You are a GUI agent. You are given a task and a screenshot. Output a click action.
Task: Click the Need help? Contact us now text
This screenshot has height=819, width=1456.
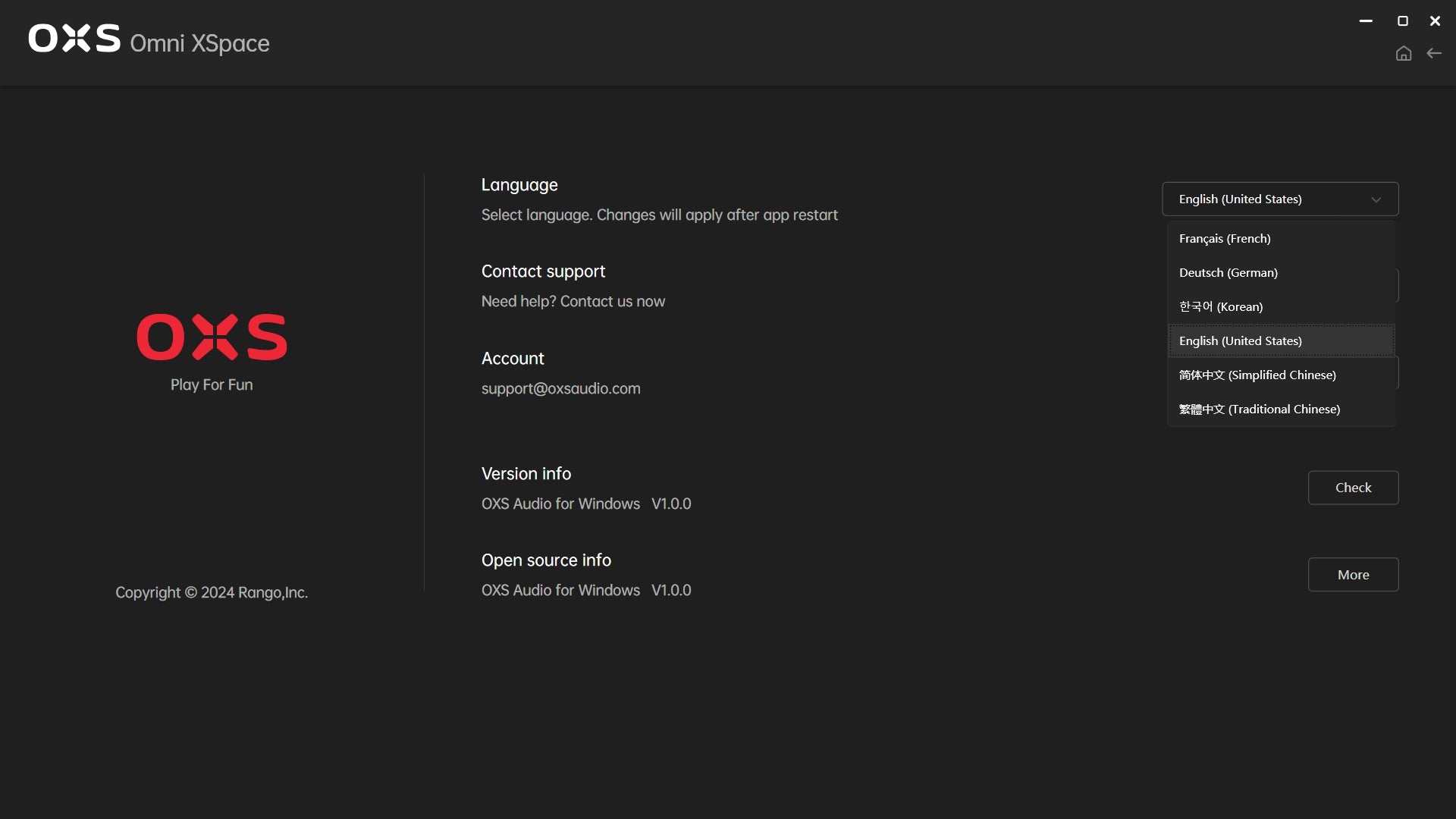point(573,302)
